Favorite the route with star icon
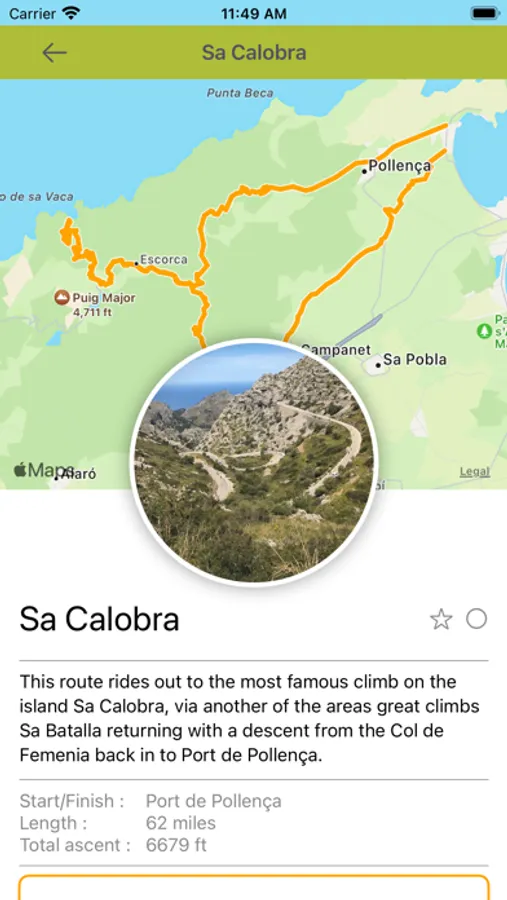This screenshot has height=900, width=507. coord(441,619)
